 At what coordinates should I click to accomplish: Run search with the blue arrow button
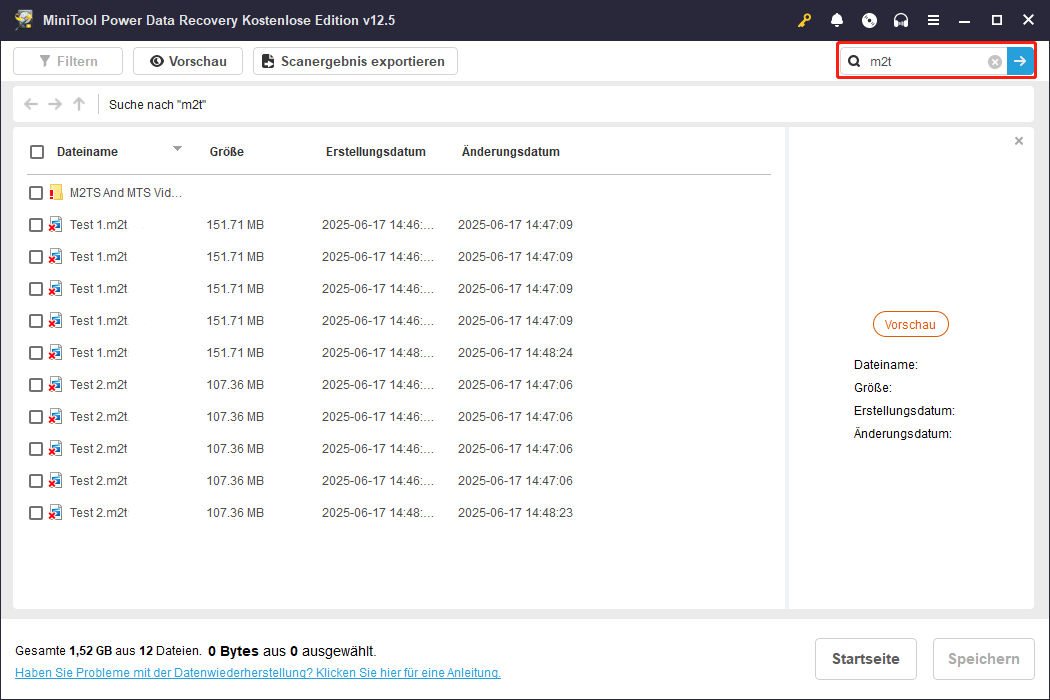tap(1020, 61)
